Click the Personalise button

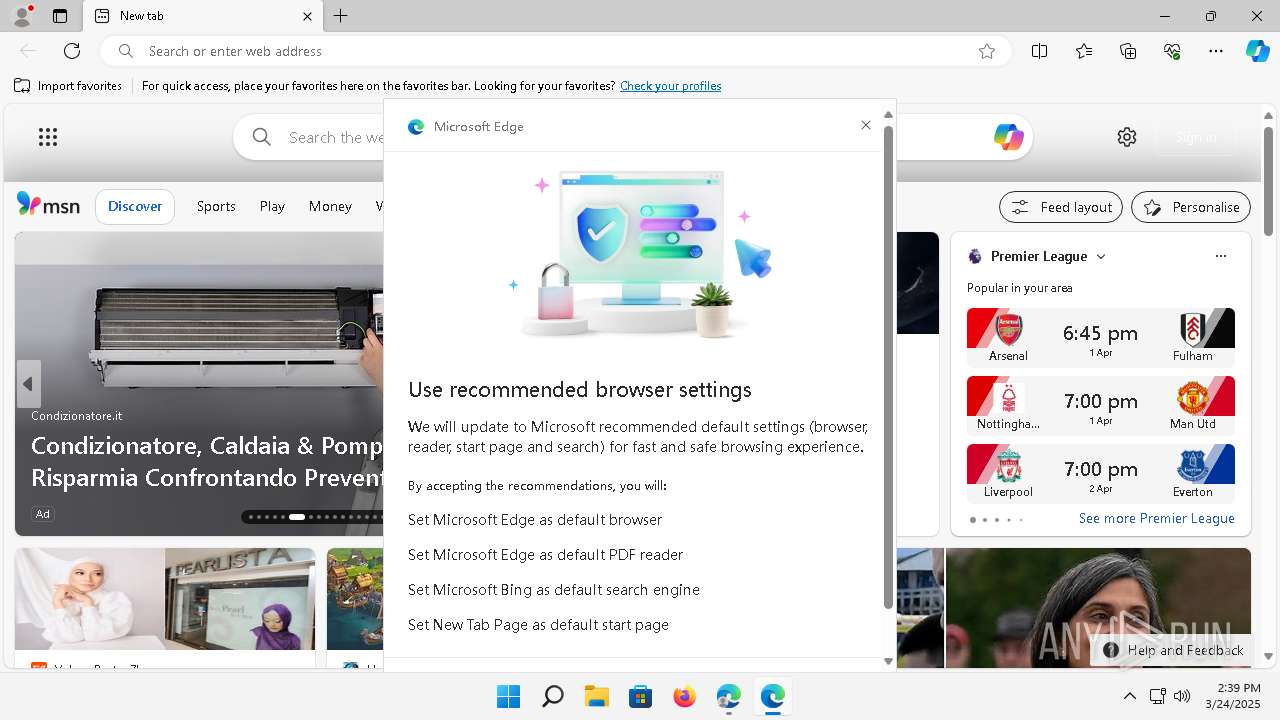[x=1191, y=207]
